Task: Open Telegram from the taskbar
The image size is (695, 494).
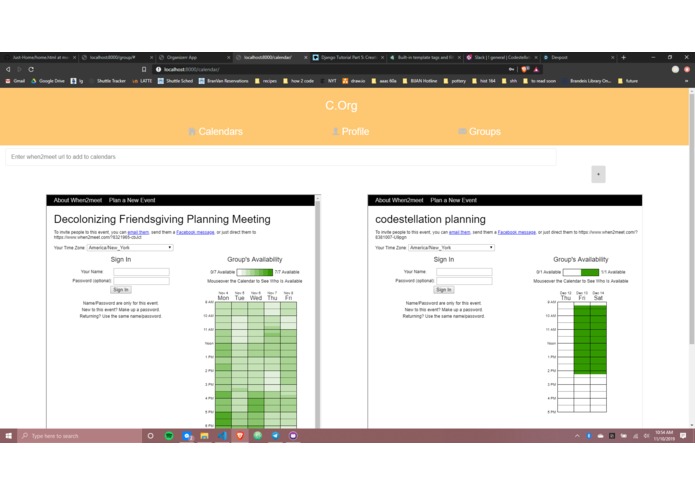Action: click(x=275, y=436)
